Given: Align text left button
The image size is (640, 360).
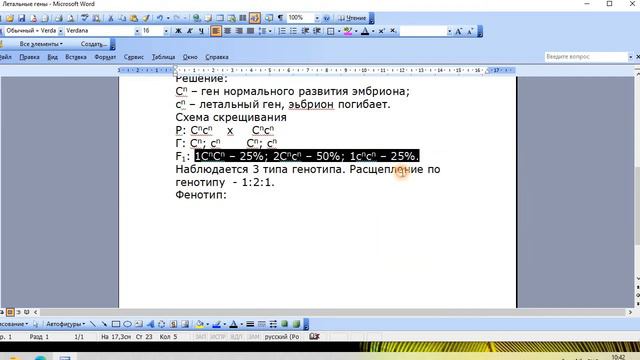Looking at the screenshot, I should click(x=216, y=31).
